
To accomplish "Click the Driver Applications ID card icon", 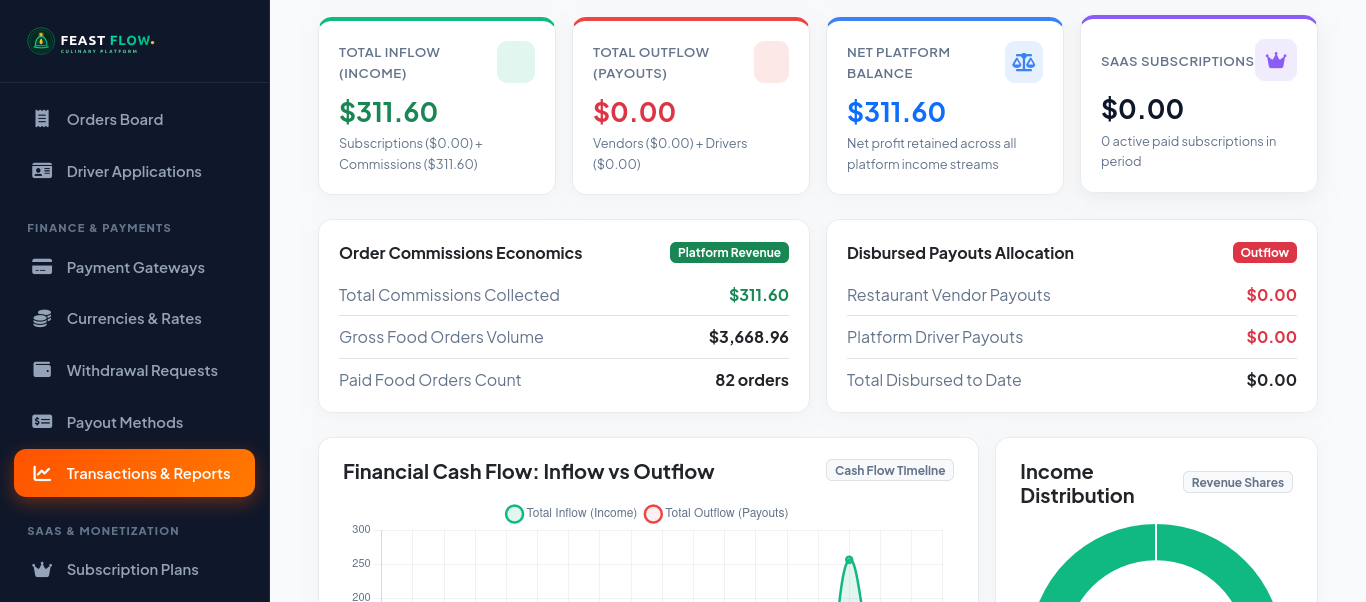I will 42,171.
